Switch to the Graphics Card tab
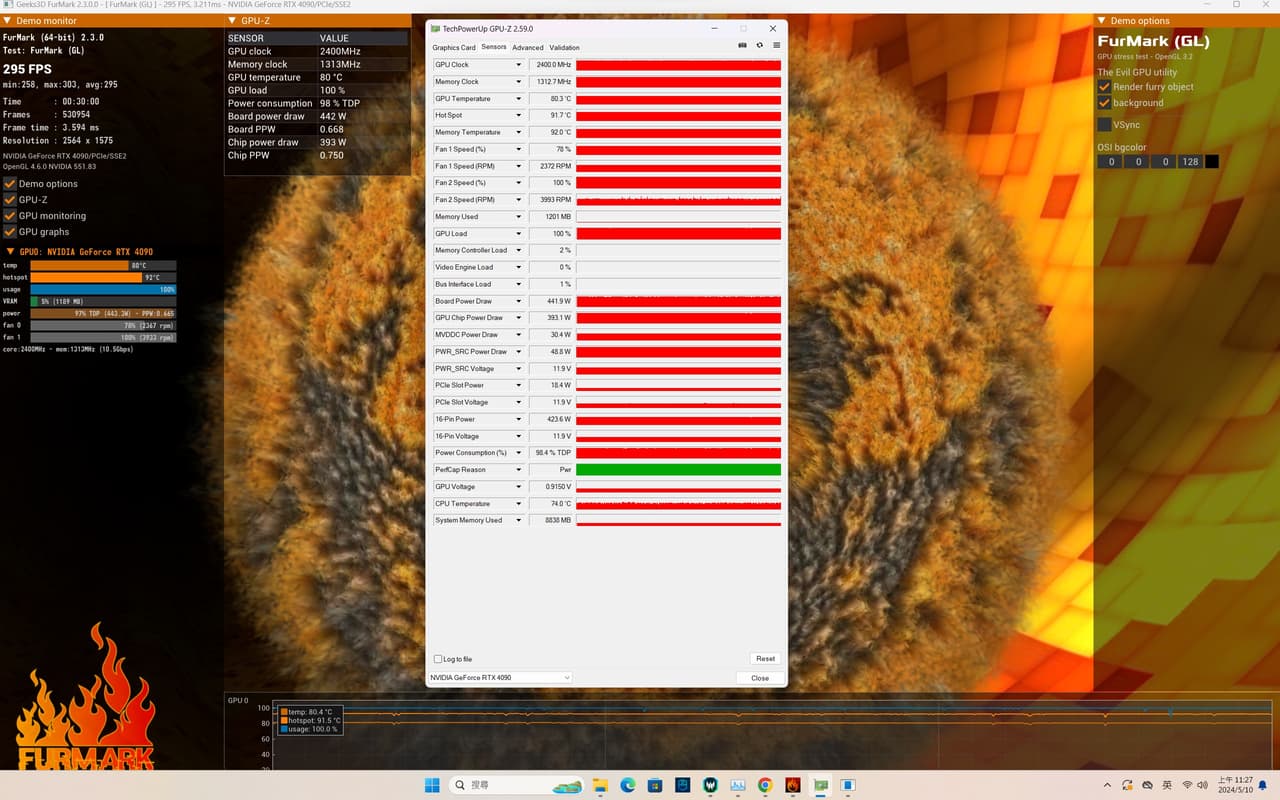This screenshot has width=1280, height=800. tap(454, 48)
